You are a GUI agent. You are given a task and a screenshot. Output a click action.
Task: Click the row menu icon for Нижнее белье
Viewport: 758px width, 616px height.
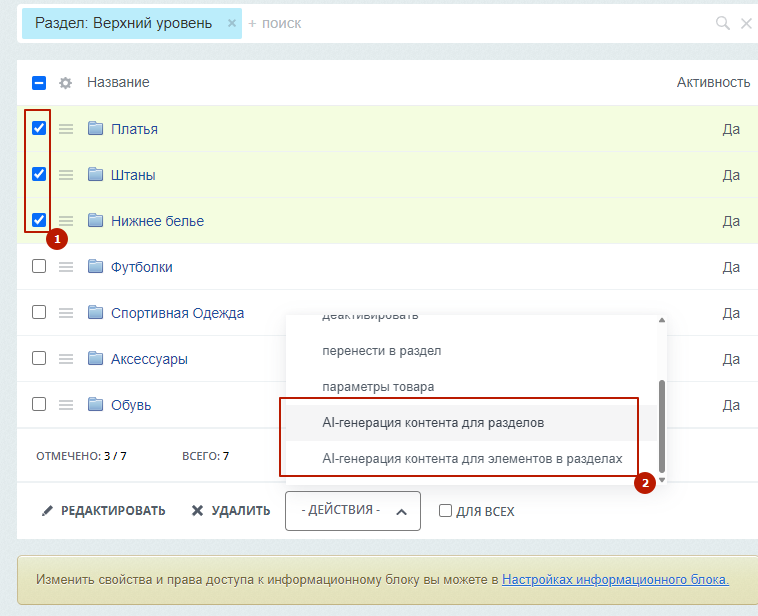(x=66, y=220)
